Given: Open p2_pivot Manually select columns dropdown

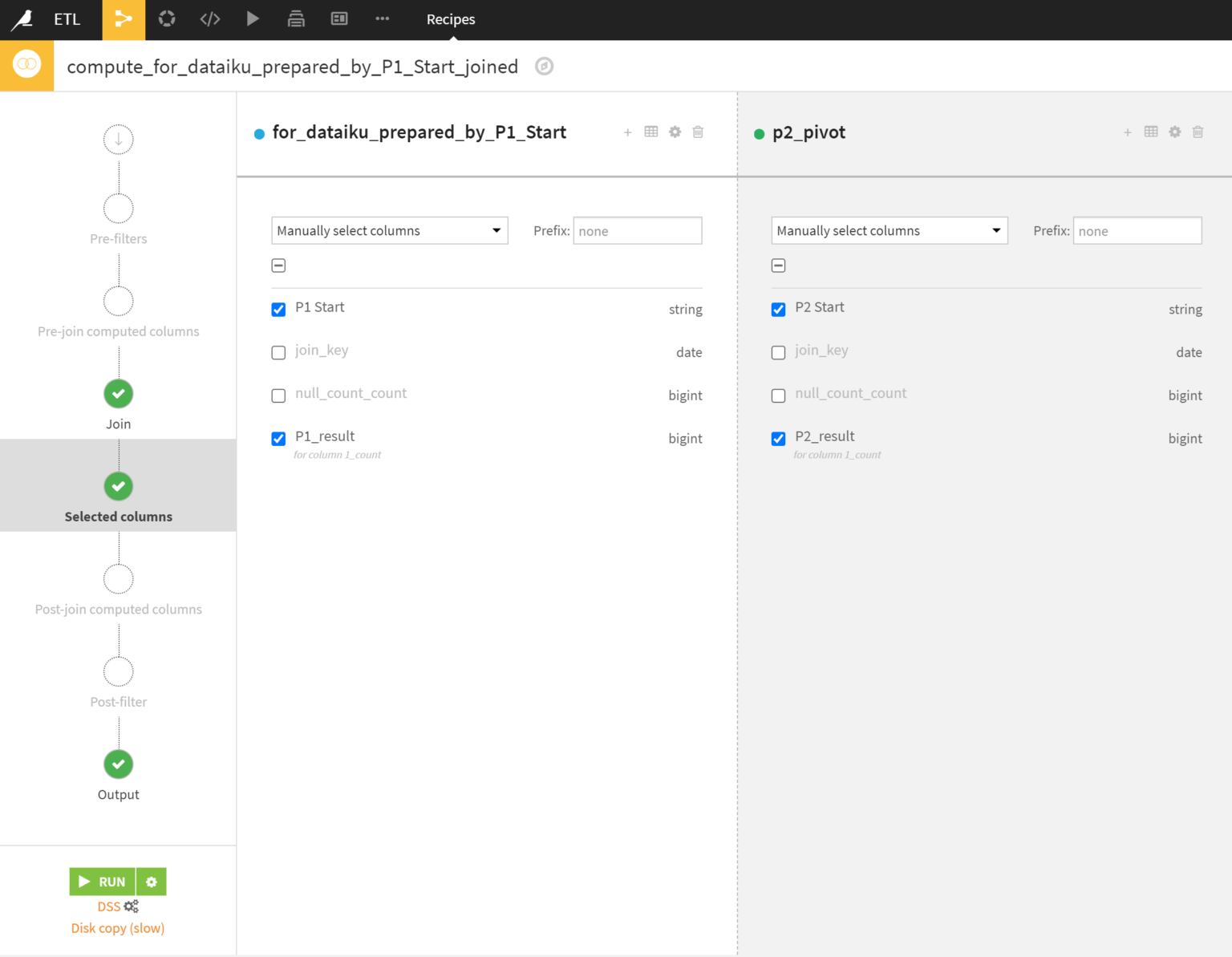Looking at the screenshot, I should pyautogui.click(x=889, y=231).
